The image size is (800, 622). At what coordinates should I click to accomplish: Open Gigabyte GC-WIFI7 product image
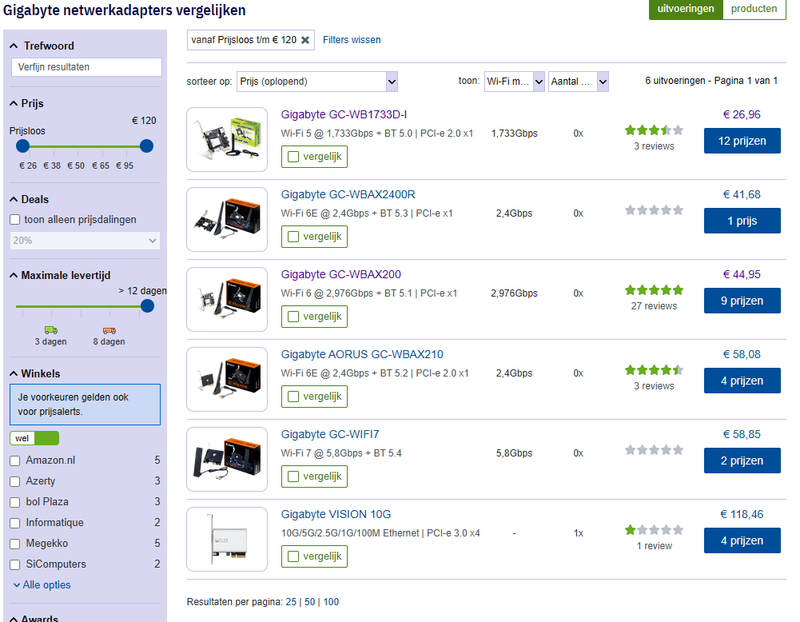227,459
